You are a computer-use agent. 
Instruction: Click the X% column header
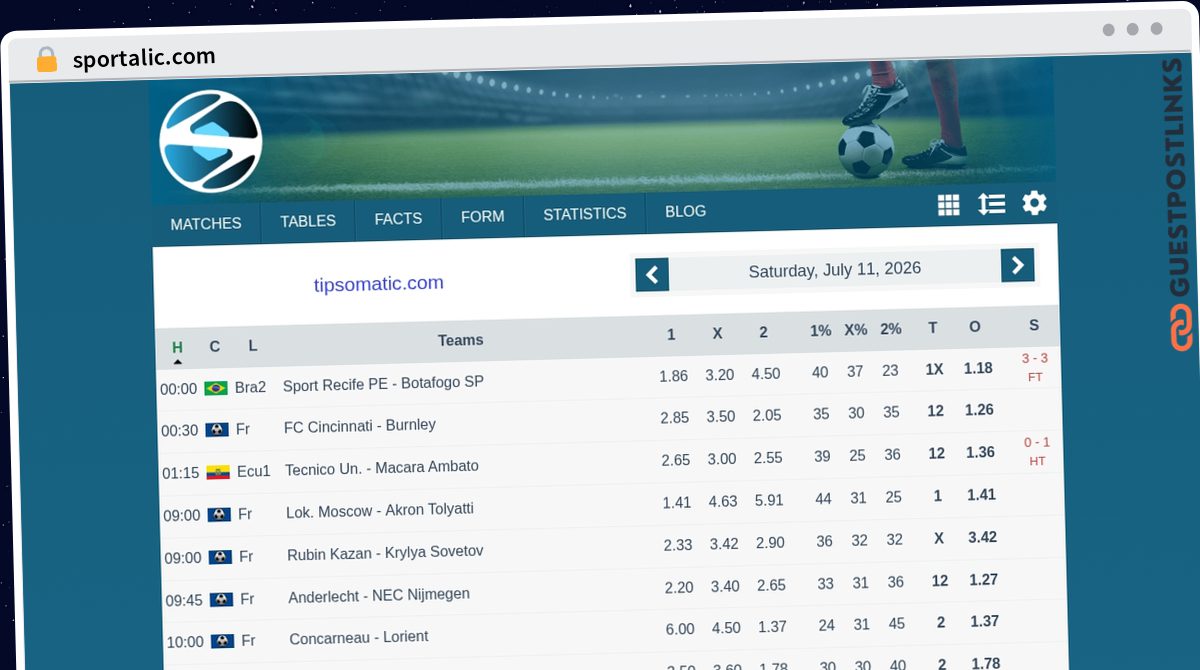pyautogui.click(x=856, y=329)
